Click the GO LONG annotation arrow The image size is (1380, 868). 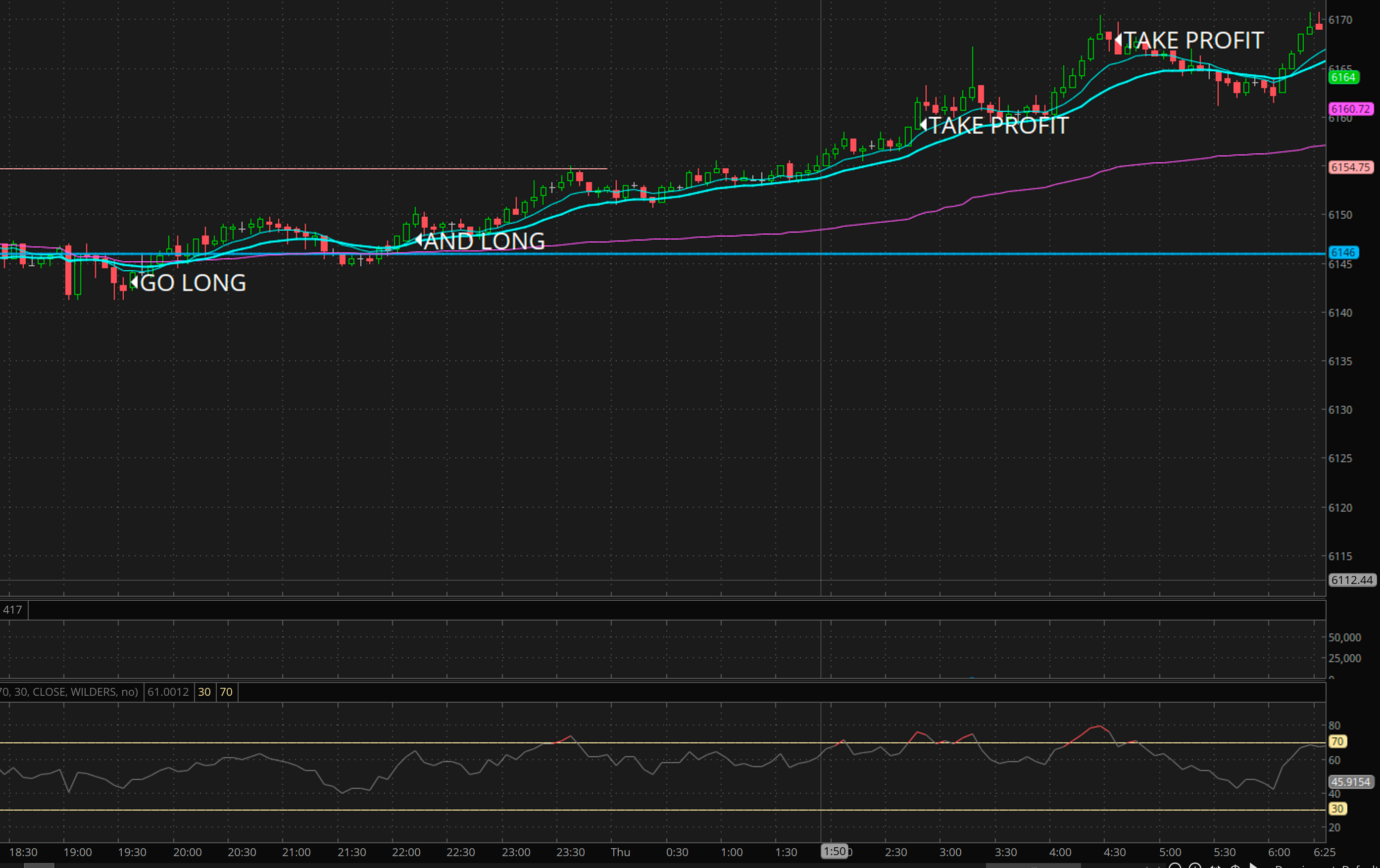[134, 282]
